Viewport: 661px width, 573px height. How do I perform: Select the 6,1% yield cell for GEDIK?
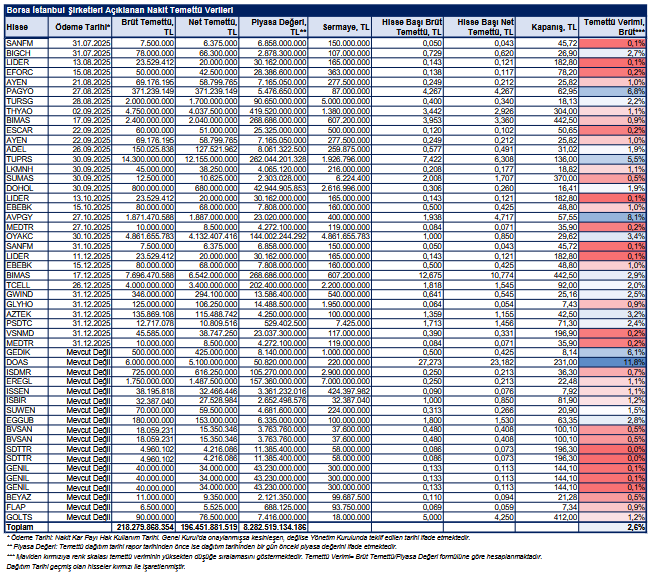click(613, 352)
